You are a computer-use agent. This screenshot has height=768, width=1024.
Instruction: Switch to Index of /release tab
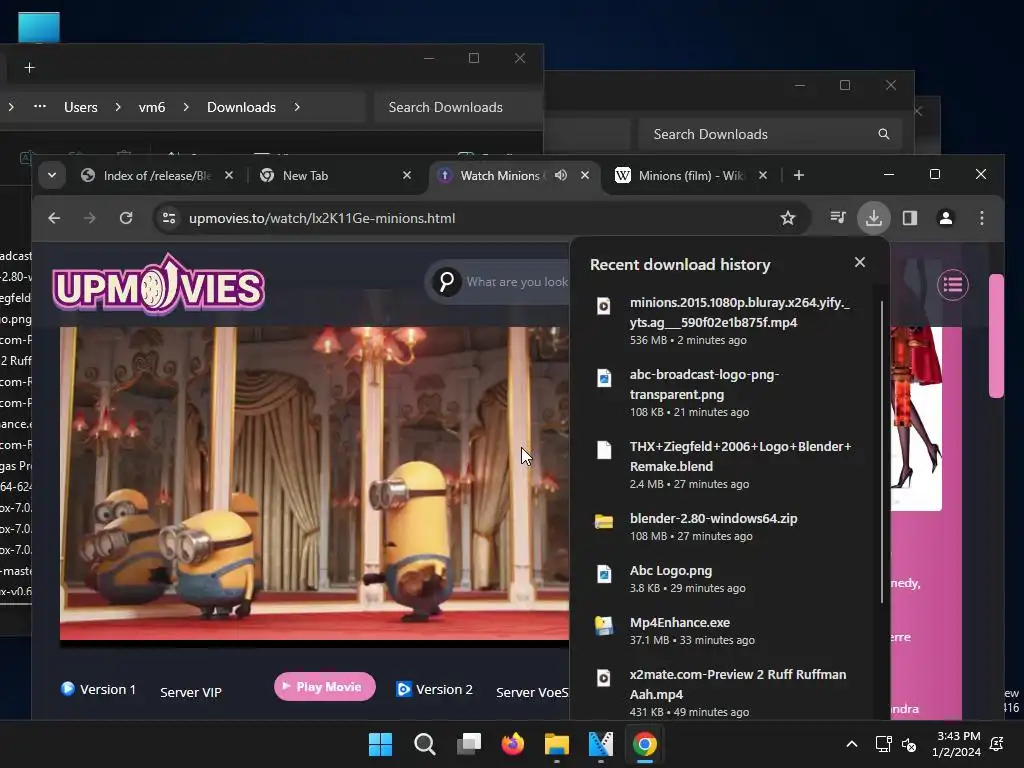(157, 175)
